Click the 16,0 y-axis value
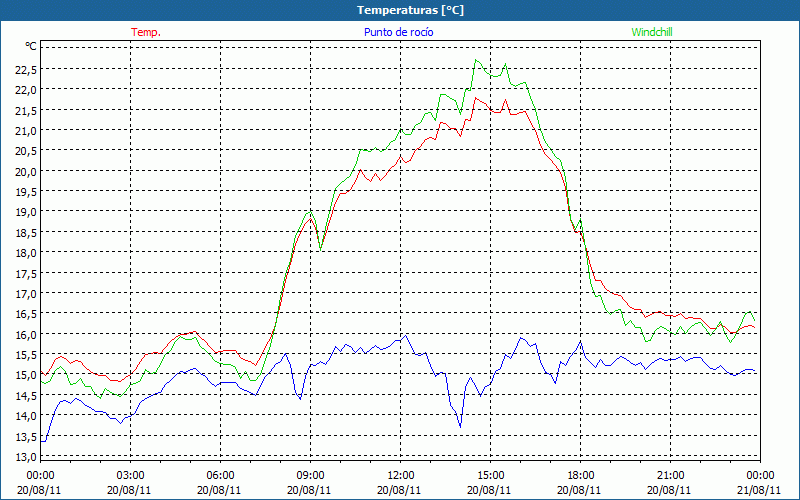The width and height of the screenshot is (800, 500). (x=26, y=334)
